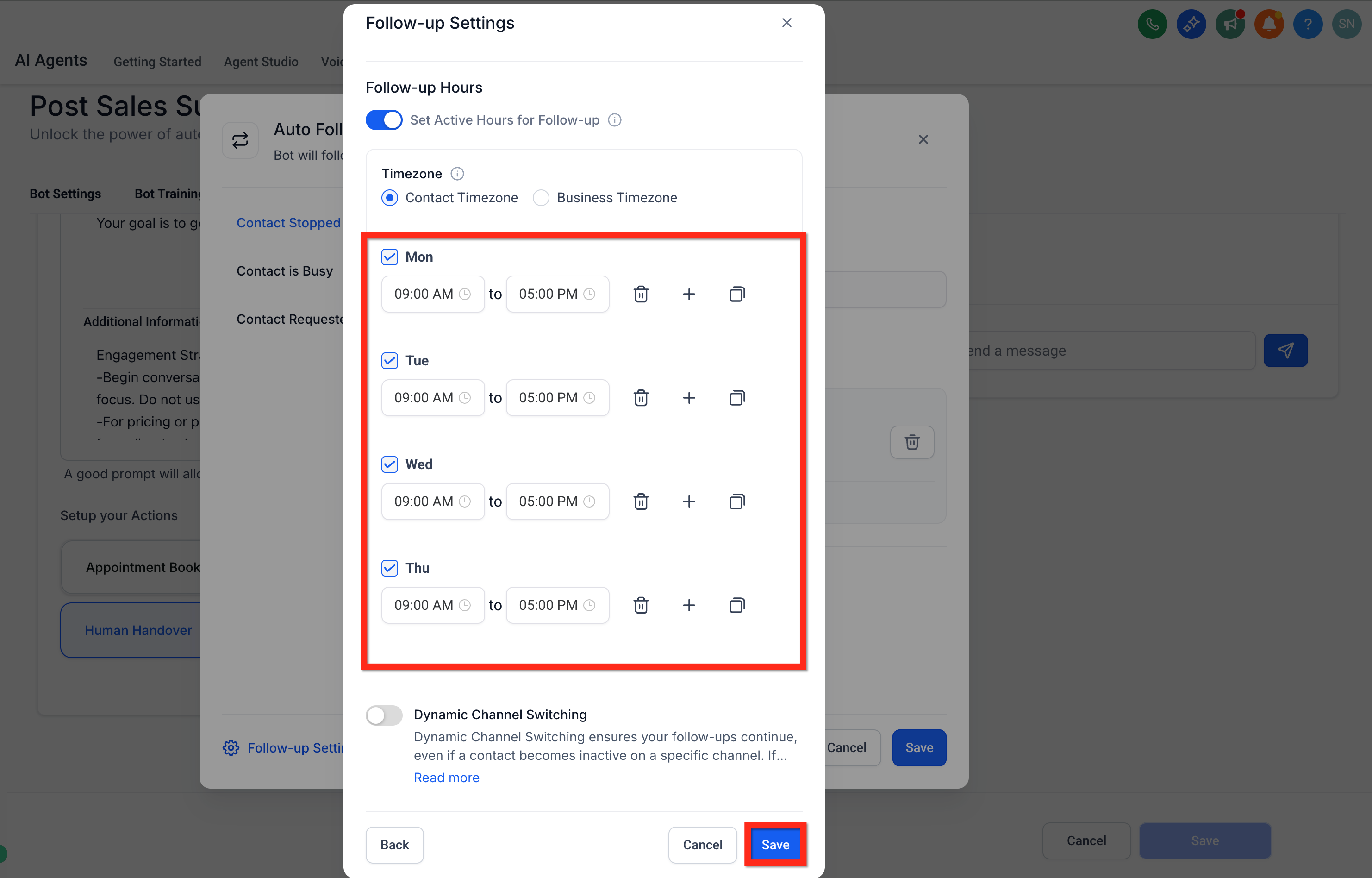Viewport: 1372px width, 878px height.
Task: Save the Follow-up Settings
Action: [x=775, y=844]
